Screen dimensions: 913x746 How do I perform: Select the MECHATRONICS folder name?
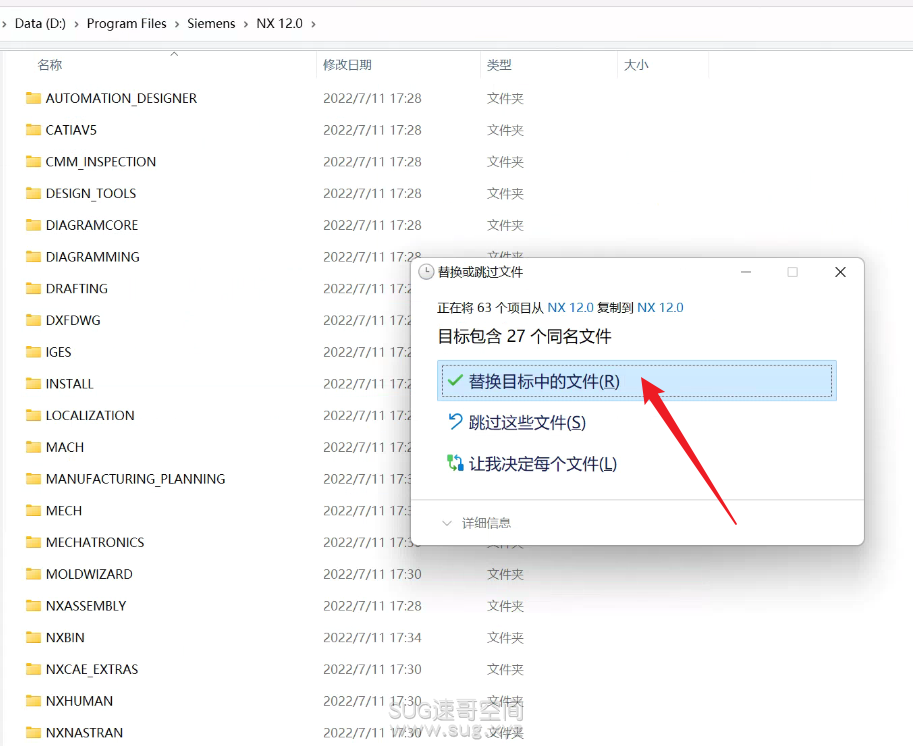[x=95, y=542]
